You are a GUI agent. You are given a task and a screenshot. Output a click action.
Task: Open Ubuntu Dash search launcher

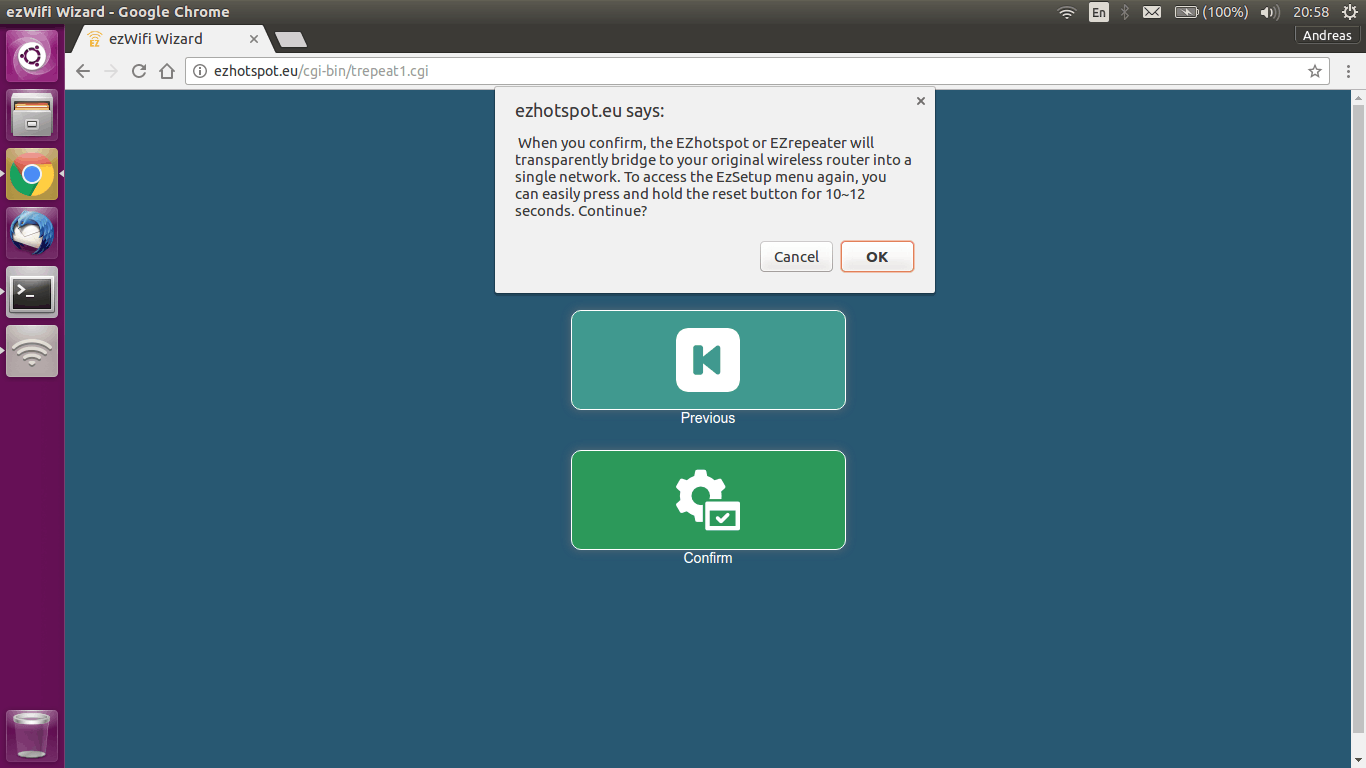32,56
